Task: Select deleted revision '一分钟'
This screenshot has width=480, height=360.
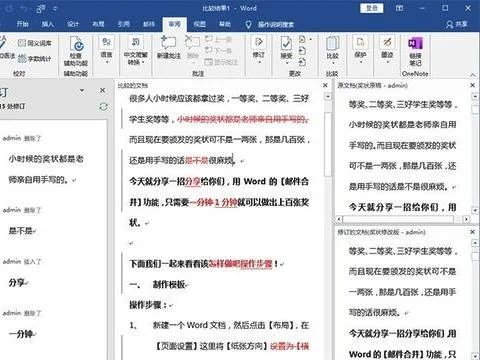Action: pyautogui.click(x=21, y=334)
